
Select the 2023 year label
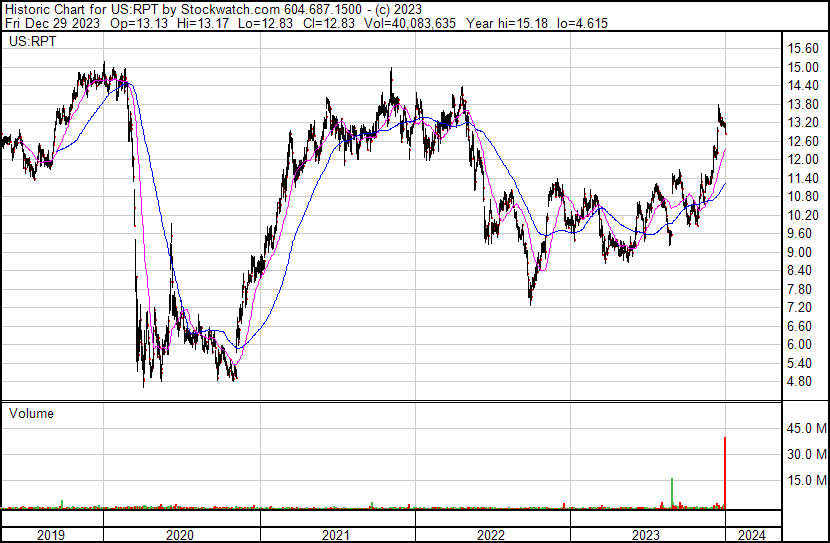(x=646, y=535)
